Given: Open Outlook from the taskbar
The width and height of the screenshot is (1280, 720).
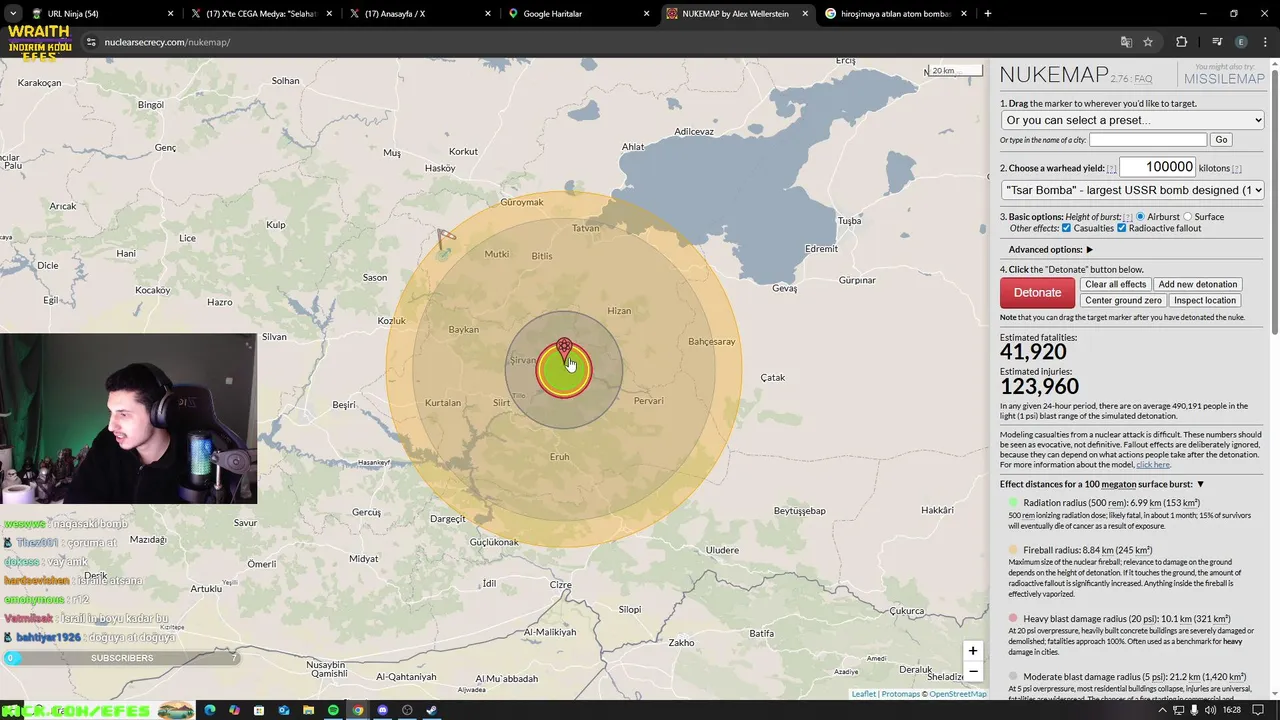Looking at the screenshot, I should 284,711.
